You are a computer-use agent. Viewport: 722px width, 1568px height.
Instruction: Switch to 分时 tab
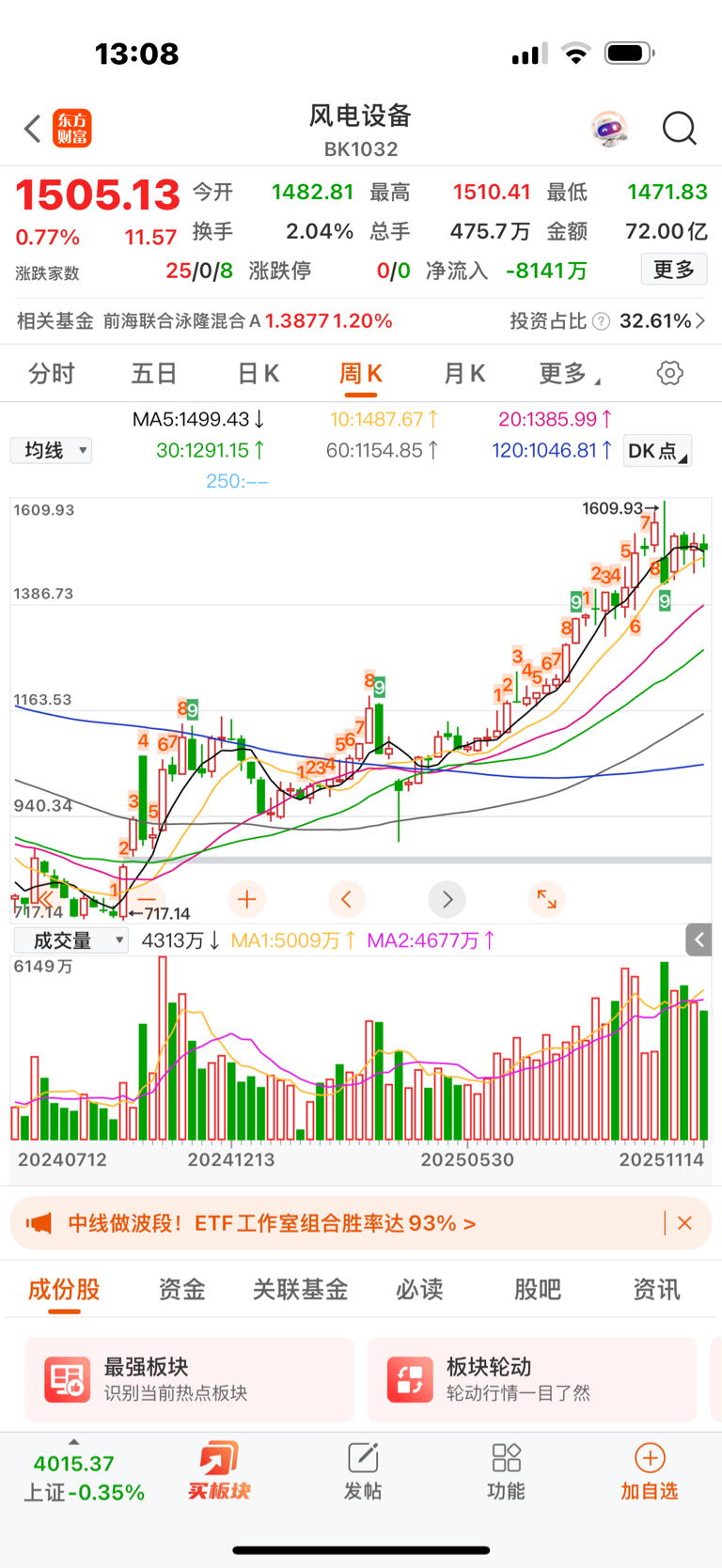(x=51, y=374)
